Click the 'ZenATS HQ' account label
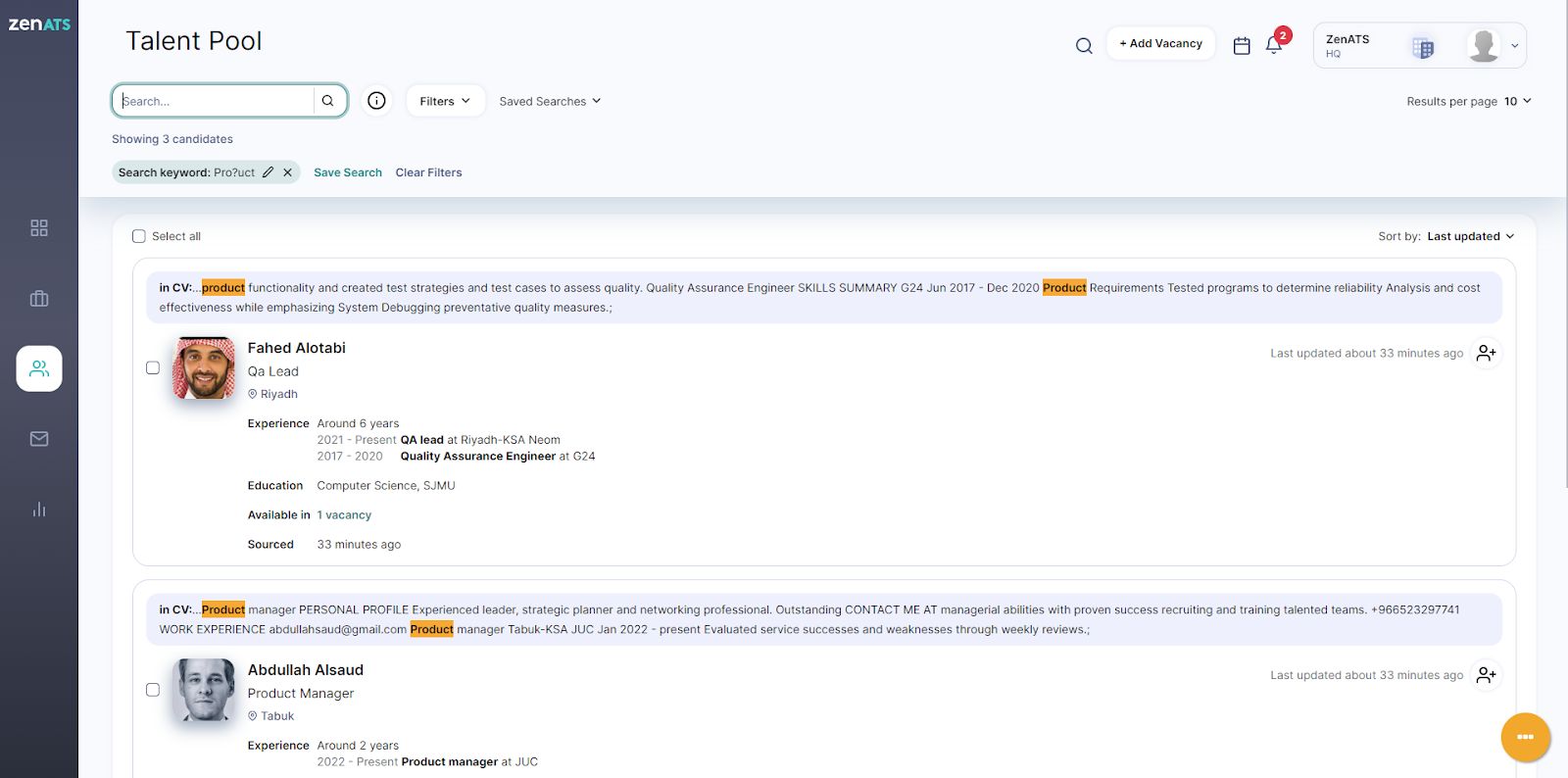The height and width of the screenshot is (778, 1568). [x=1347, y=45]
